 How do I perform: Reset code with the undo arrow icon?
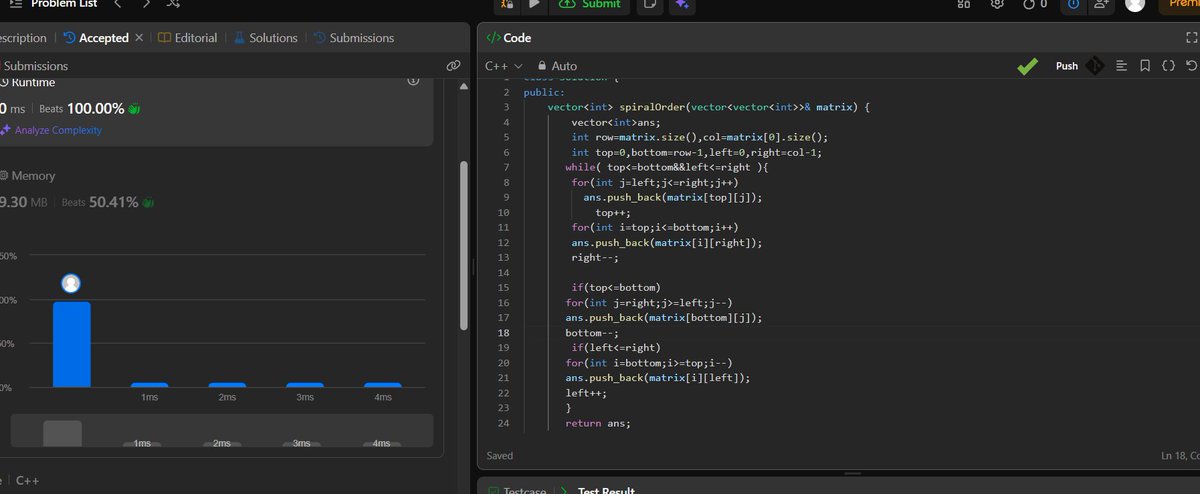click(x=1190, y=66)
